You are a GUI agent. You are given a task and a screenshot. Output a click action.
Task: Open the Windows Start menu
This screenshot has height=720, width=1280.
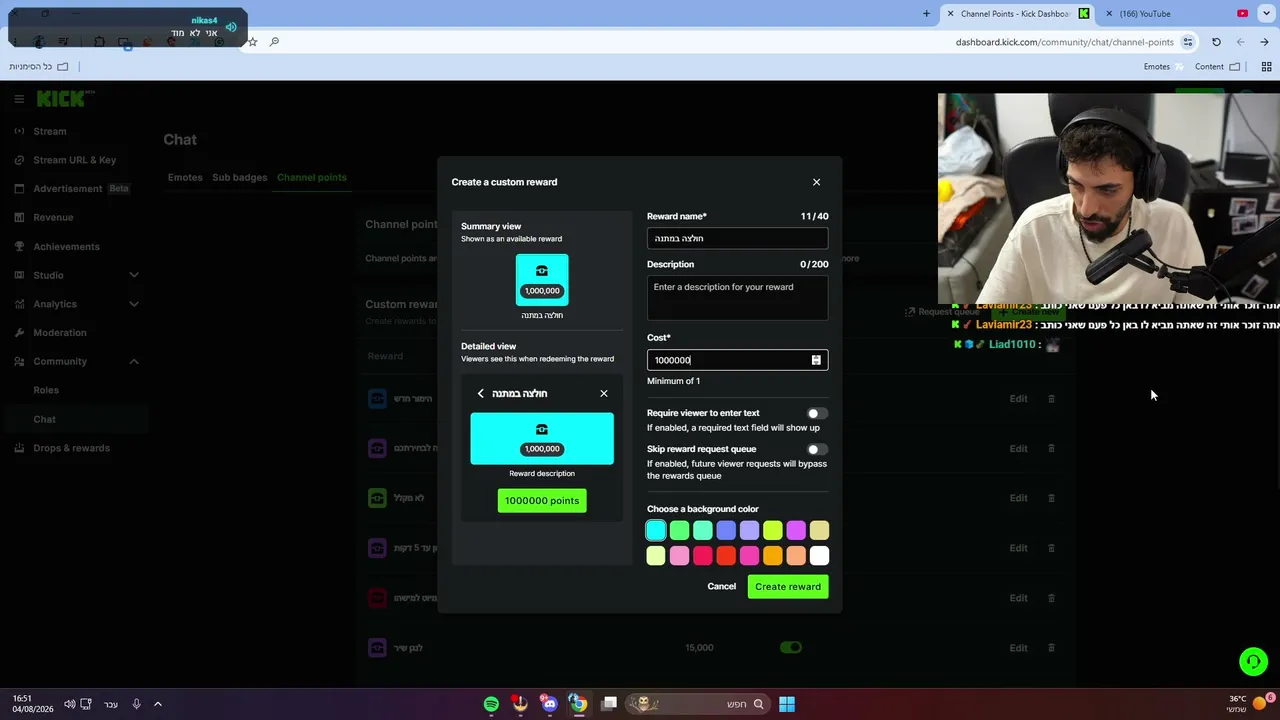(x=787, y=704)
